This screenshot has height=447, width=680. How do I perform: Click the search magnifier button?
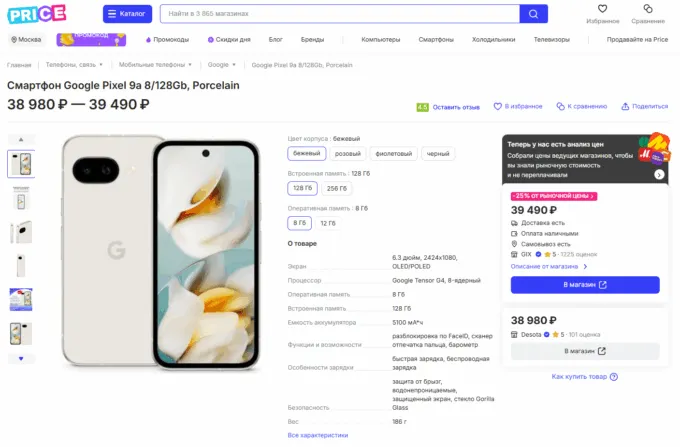click(534, 14)
